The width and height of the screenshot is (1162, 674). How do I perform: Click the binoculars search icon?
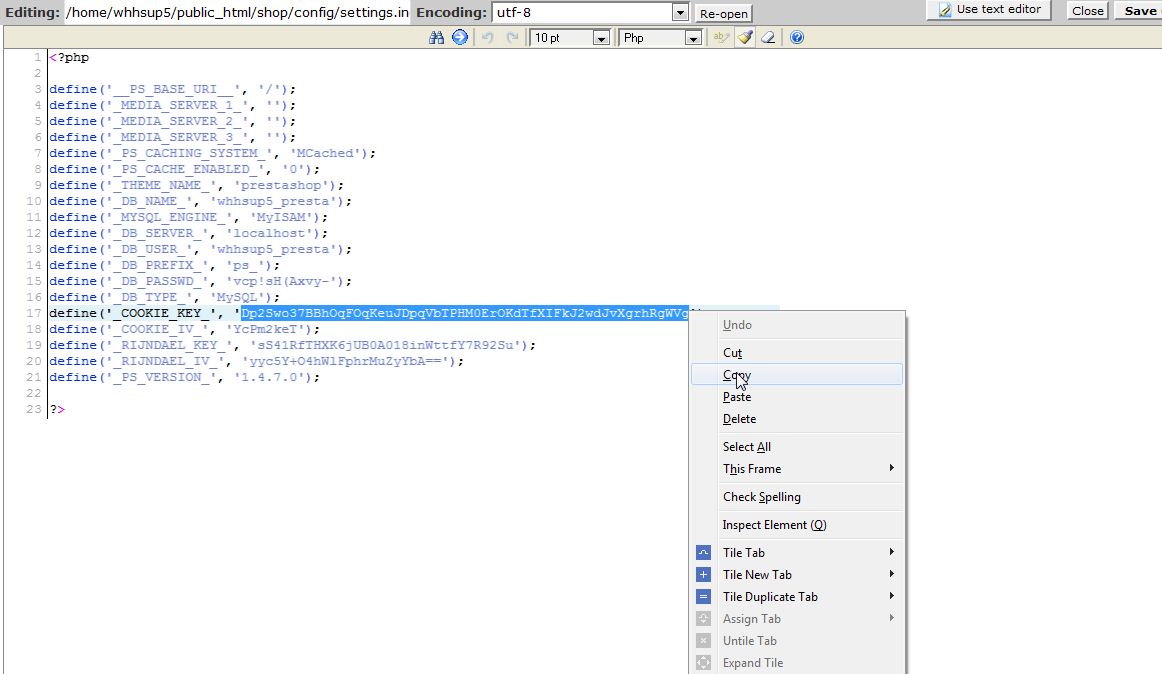436,38
